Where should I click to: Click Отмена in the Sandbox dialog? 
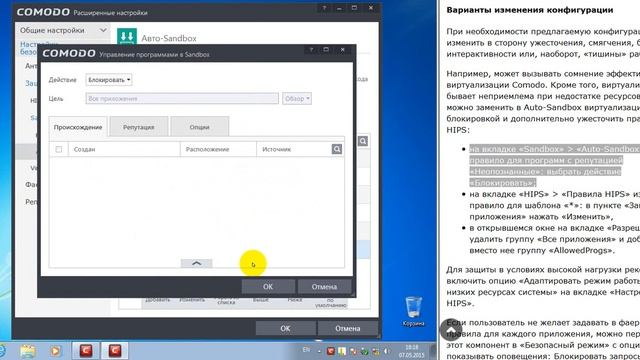(x=324, y=287)
